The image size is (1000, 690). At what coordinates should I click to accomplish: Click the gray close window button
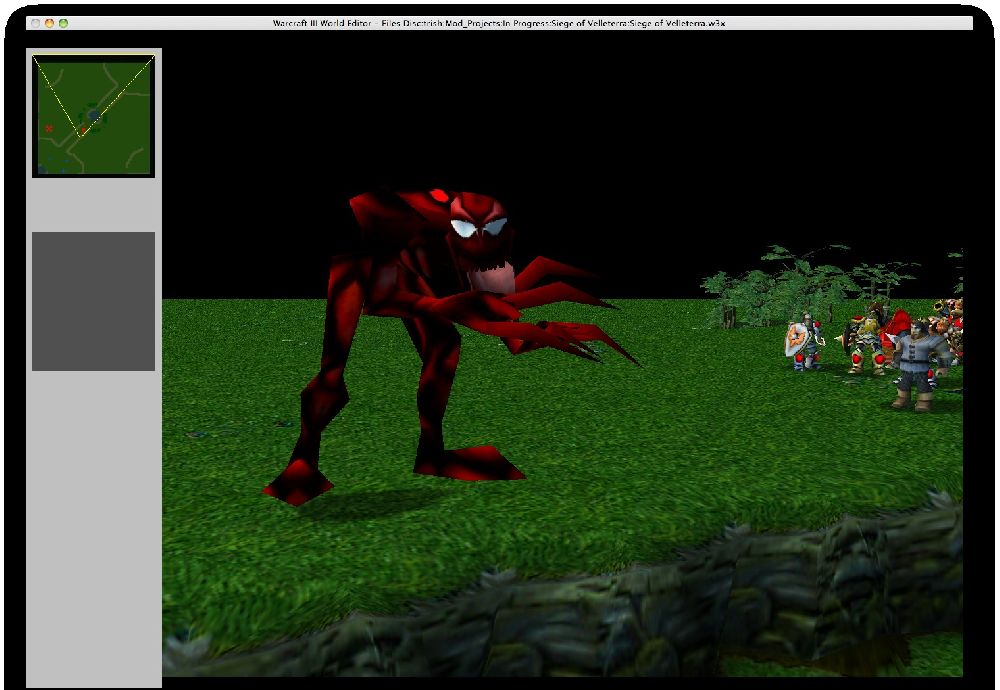pos(36,23)
